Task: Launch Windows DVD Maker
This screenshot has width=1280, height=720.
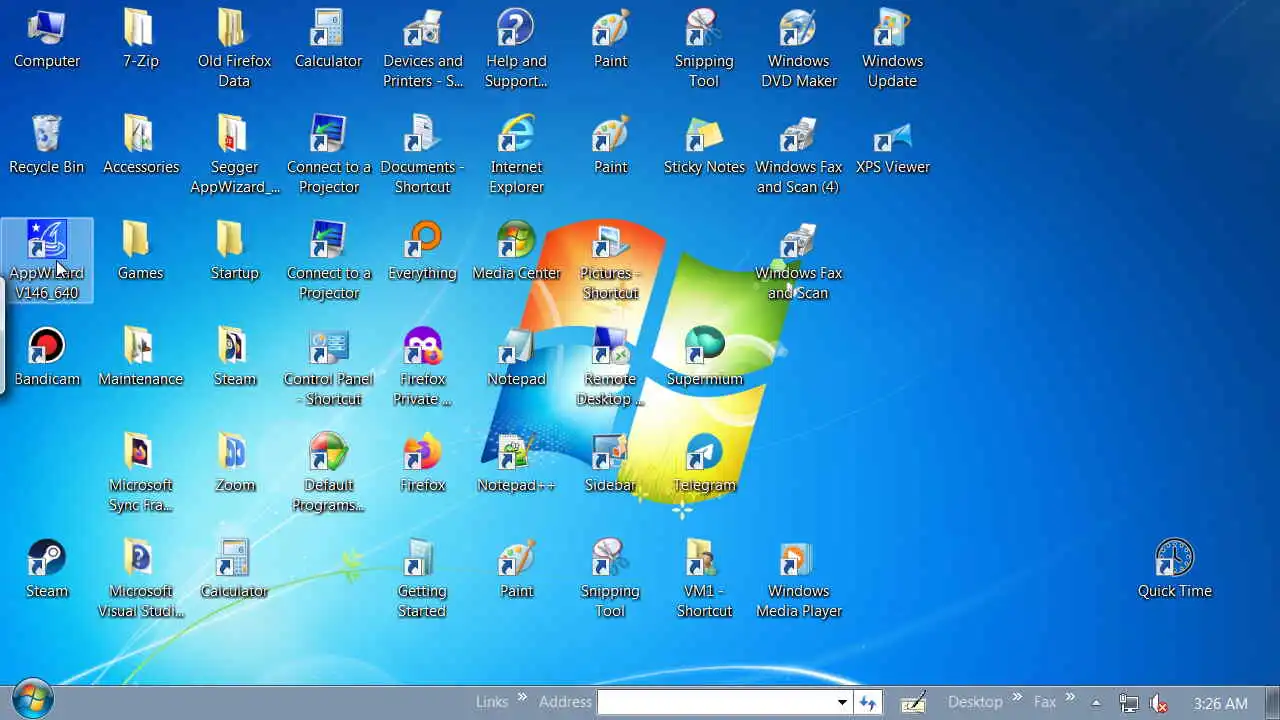Action: coord(799,50)
